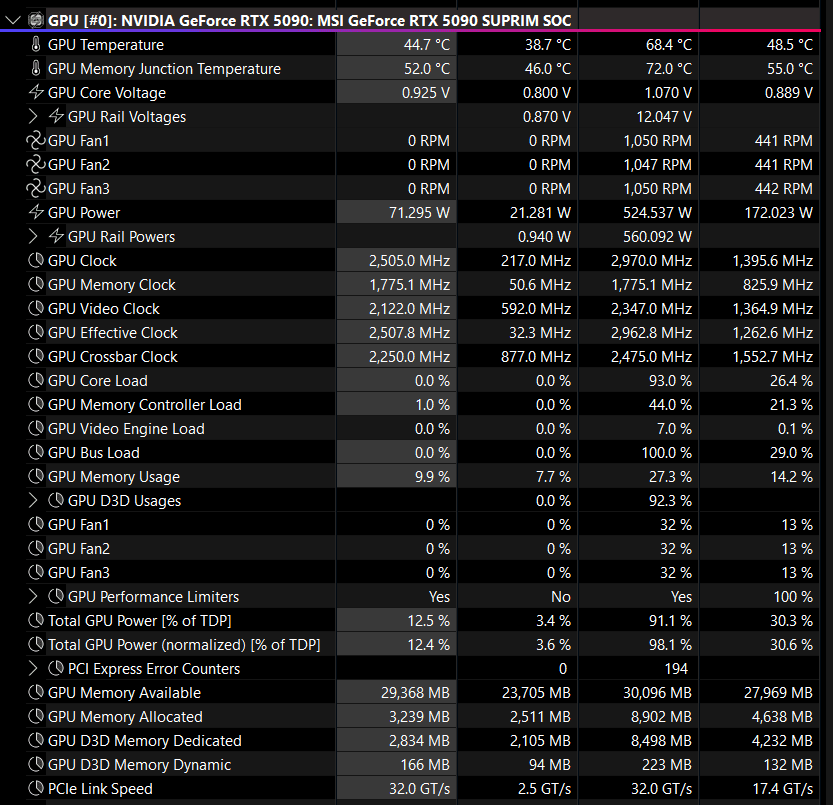The image size is (833, 805).
Task: Expand the GPU Performance Limiters group
Action: click(x=33, y=597)
